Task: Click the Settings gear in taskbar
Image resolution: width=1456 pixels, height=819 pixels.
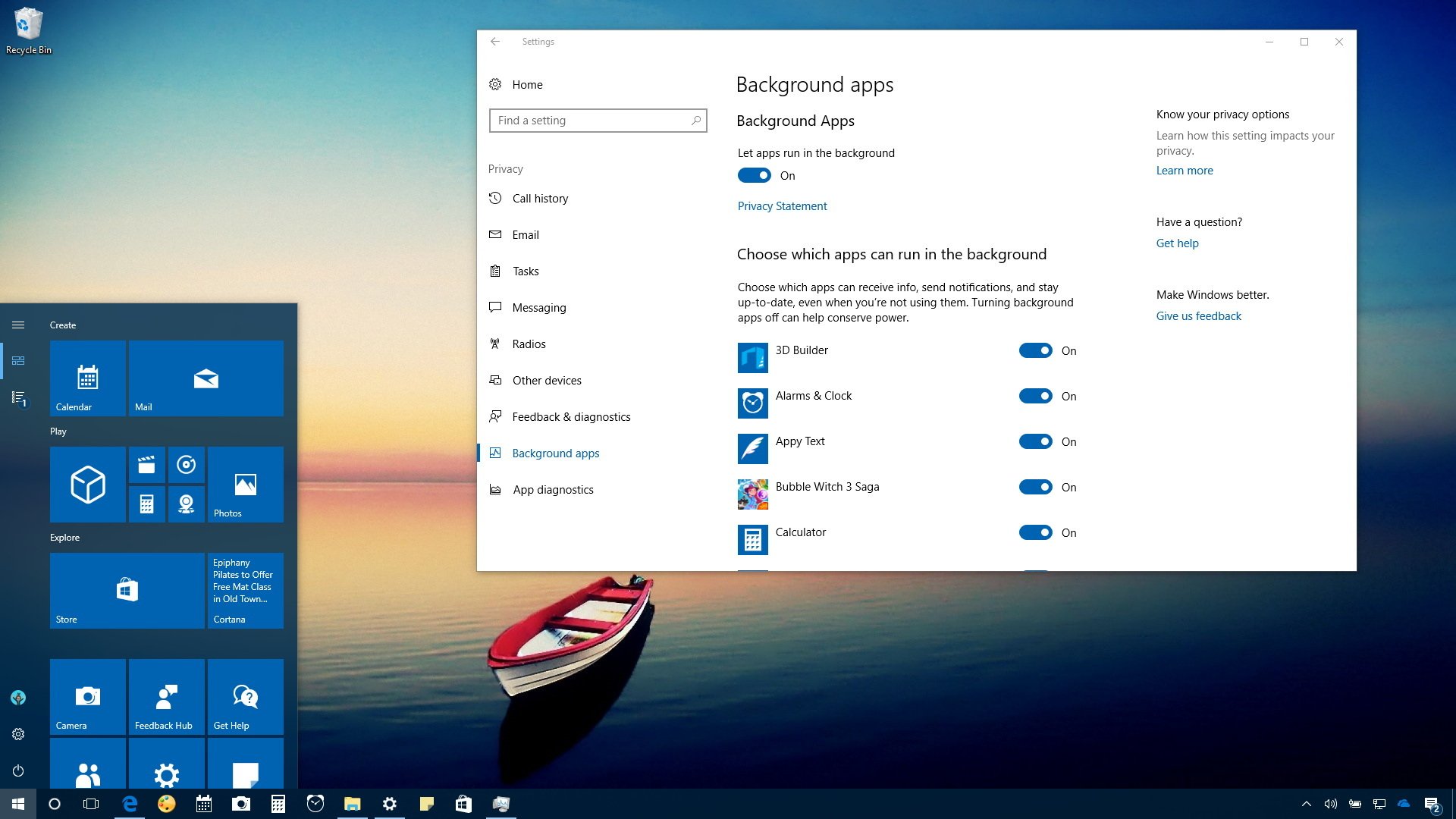Action: pyautogui.click(x=390, y=803)
